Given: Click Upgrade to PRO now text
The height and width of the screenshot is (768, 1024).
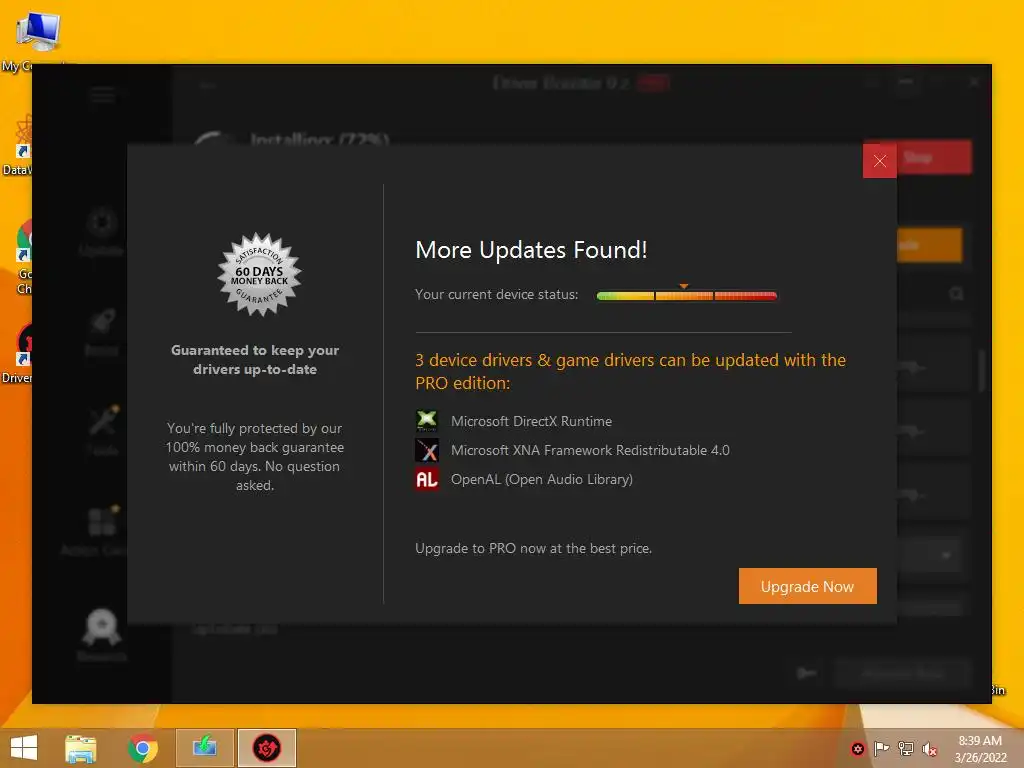Looking at the screenshot, I should (x=534, y=549).
